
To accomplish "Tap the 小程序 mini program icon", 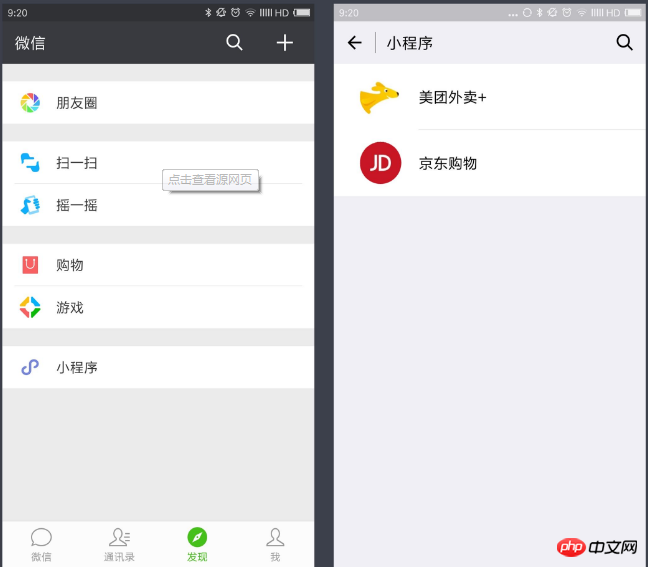I will coord(30,367).
